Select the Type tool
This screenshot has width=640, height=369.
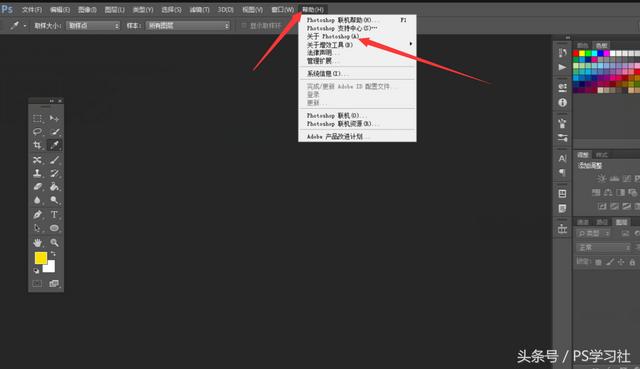click(54, 215)
